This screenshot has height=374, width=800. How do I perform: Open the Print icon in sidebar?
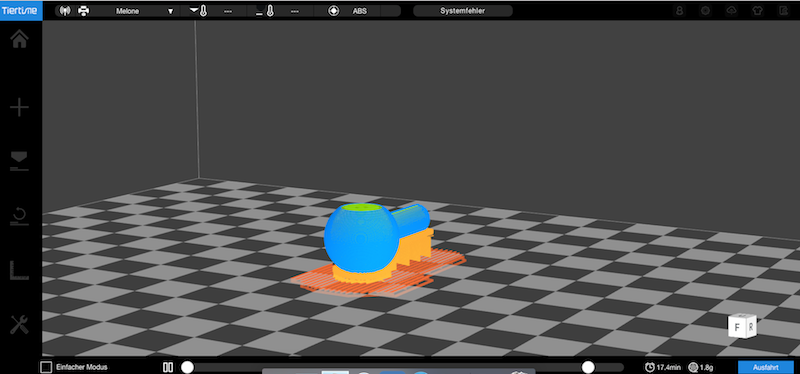(x=19, y=161)
